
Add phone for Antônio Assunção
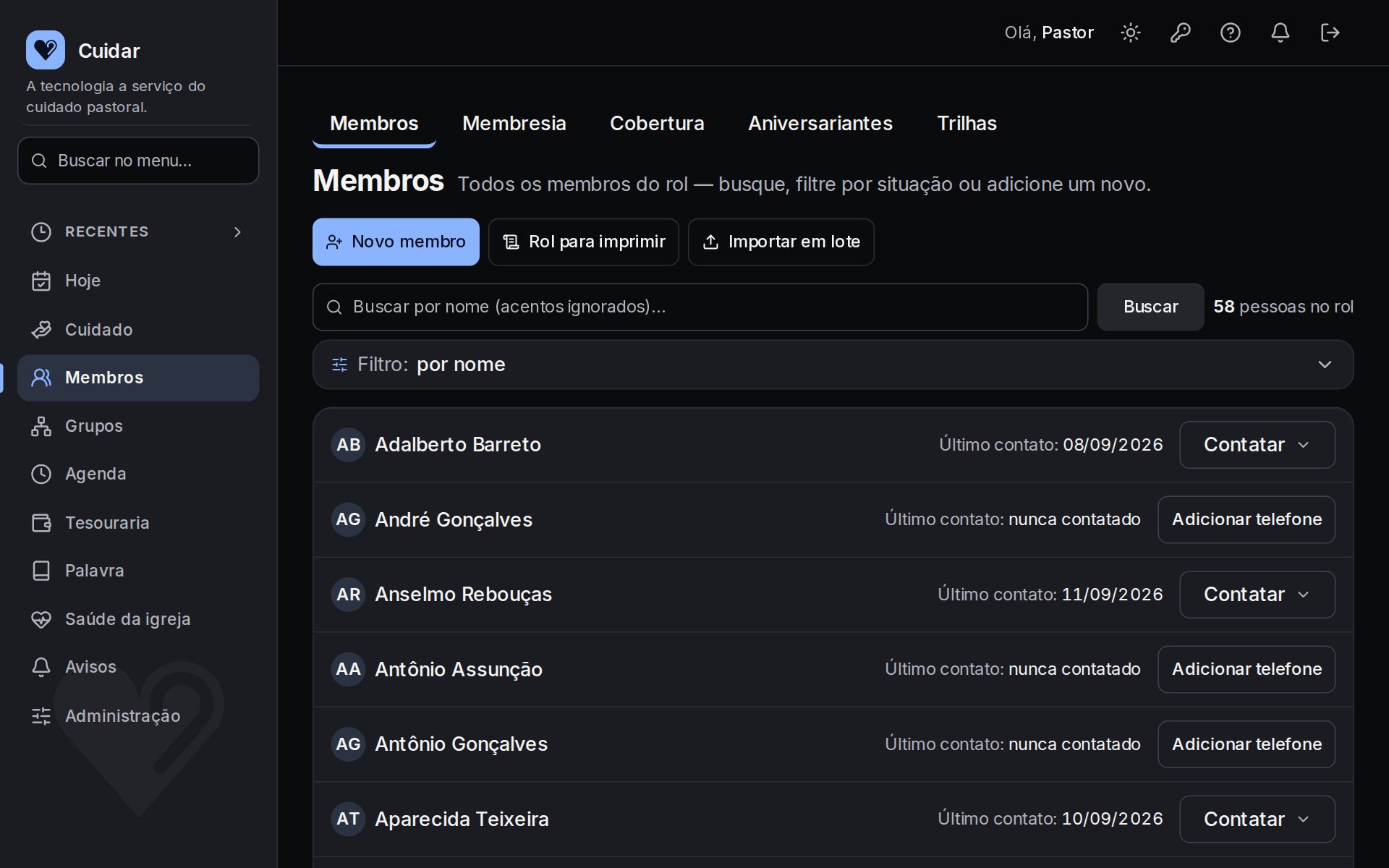click(x=1246, y=669)
